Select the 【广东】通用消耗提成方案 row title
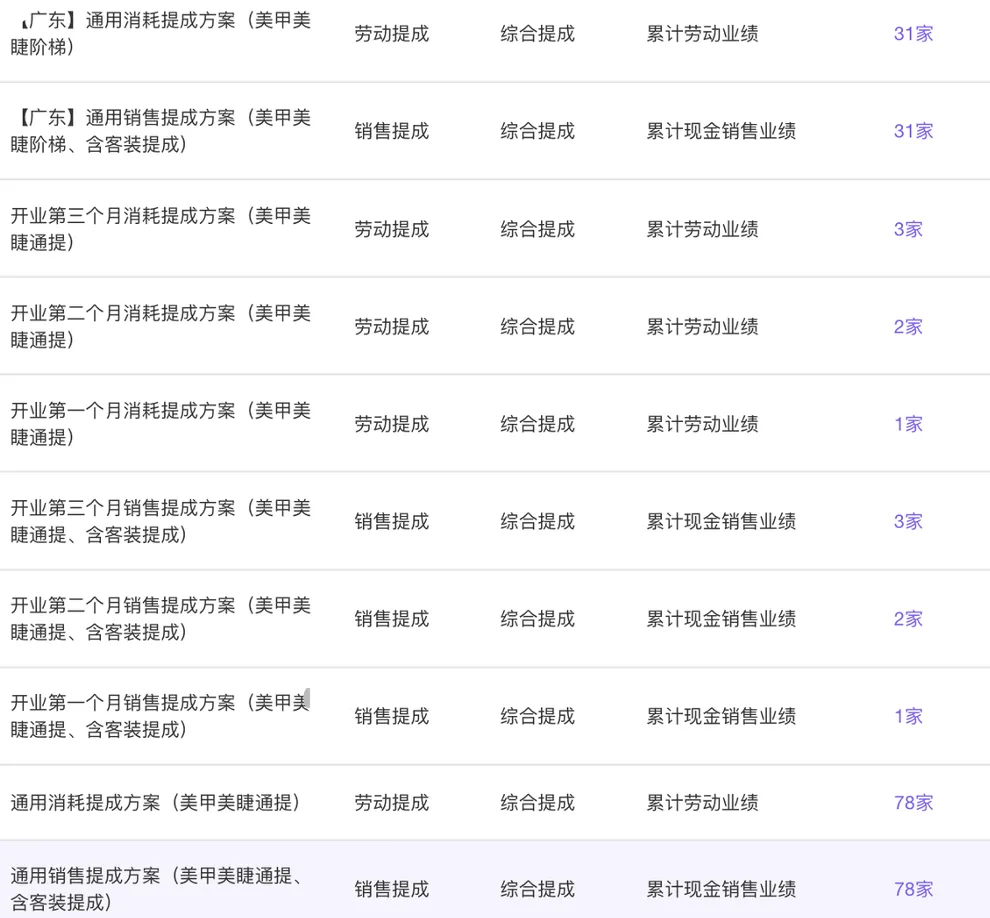 pyautogui.click(x=160, y=33)
